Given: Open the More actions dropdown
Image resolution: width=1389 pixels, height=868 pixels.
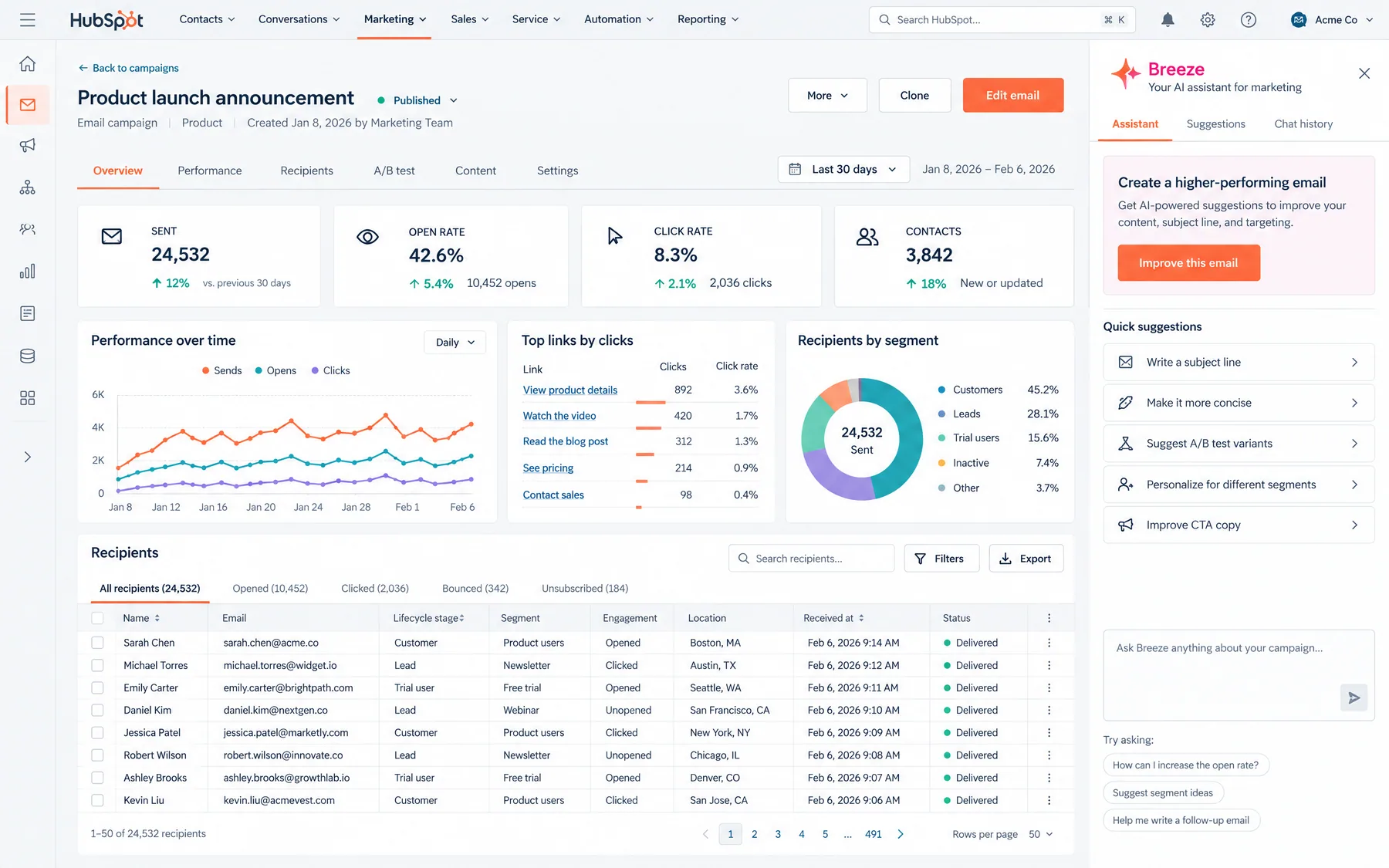Looking at the screenshot, I should point(827,96).
